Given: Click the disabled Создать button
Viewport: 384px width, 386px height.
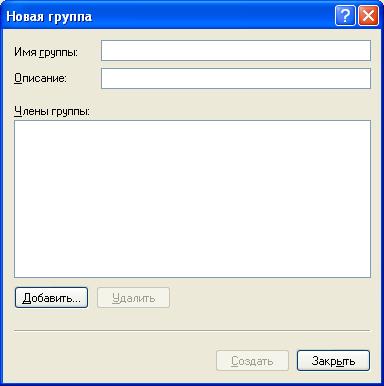Looking at the screenshot, I should 252,361.
